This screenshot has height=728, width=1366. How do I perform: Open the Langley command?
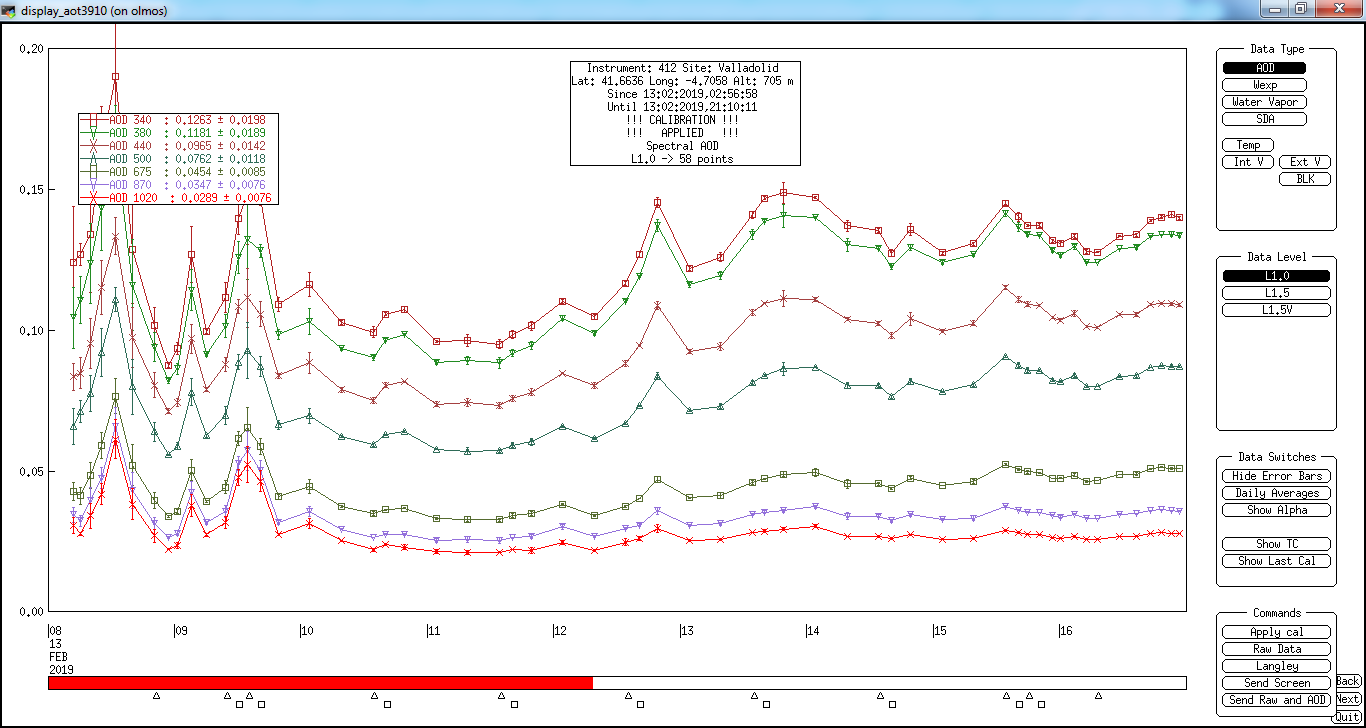pyautogui.click(x=1276, y=666)
